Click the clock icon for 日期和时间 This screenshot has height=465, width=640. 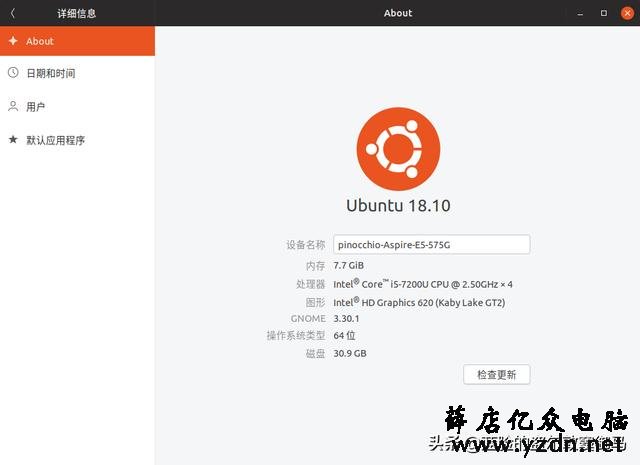[13, 73]
